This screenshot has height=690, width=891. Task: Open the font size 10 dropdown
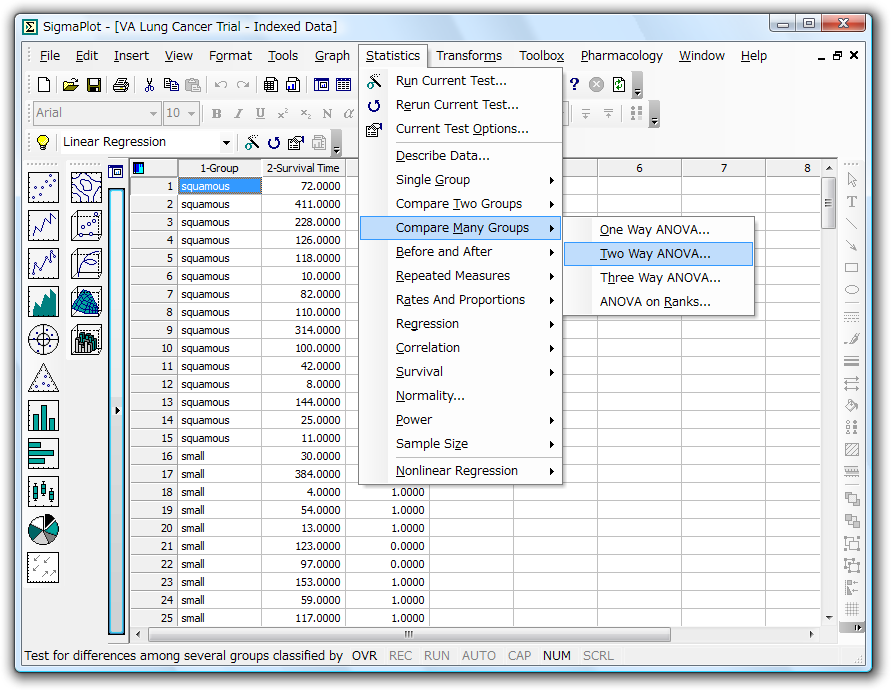click(191, 114)
